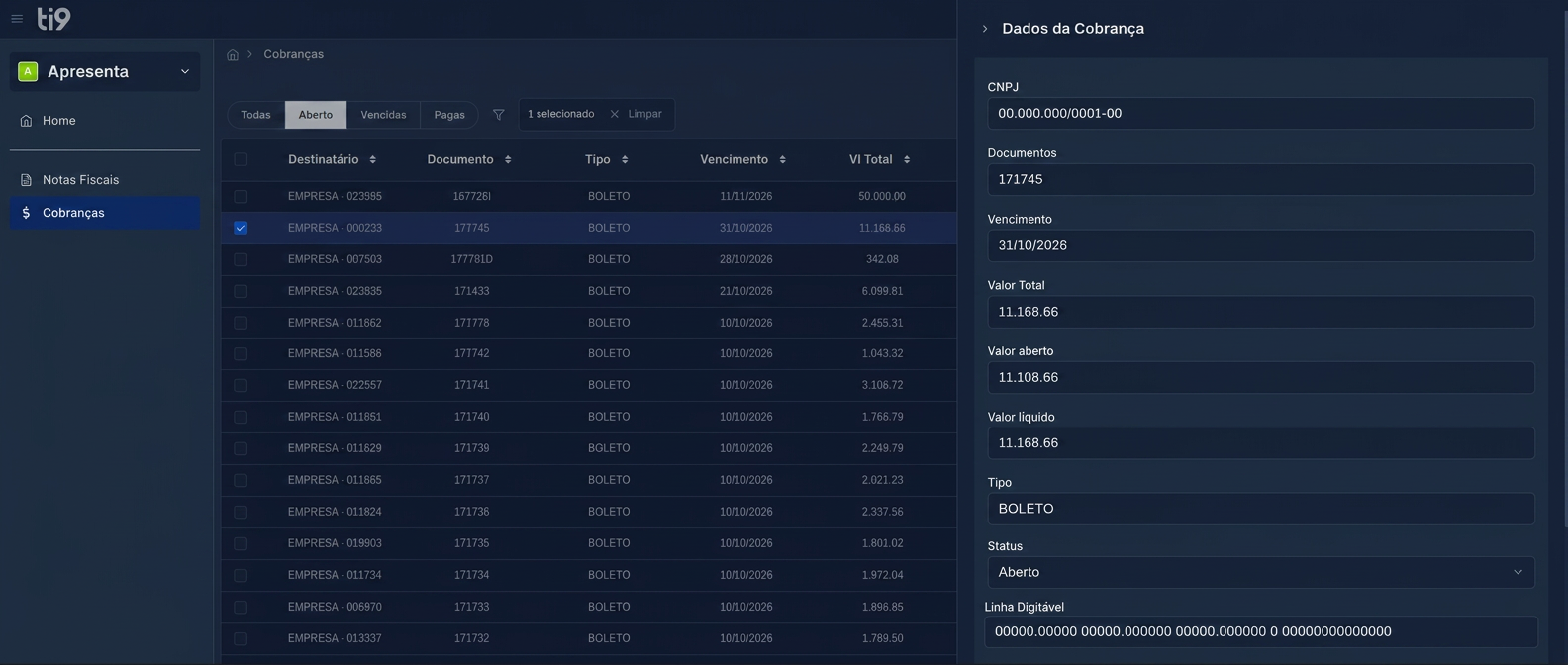Click the ti9 logo

(53, 18)
